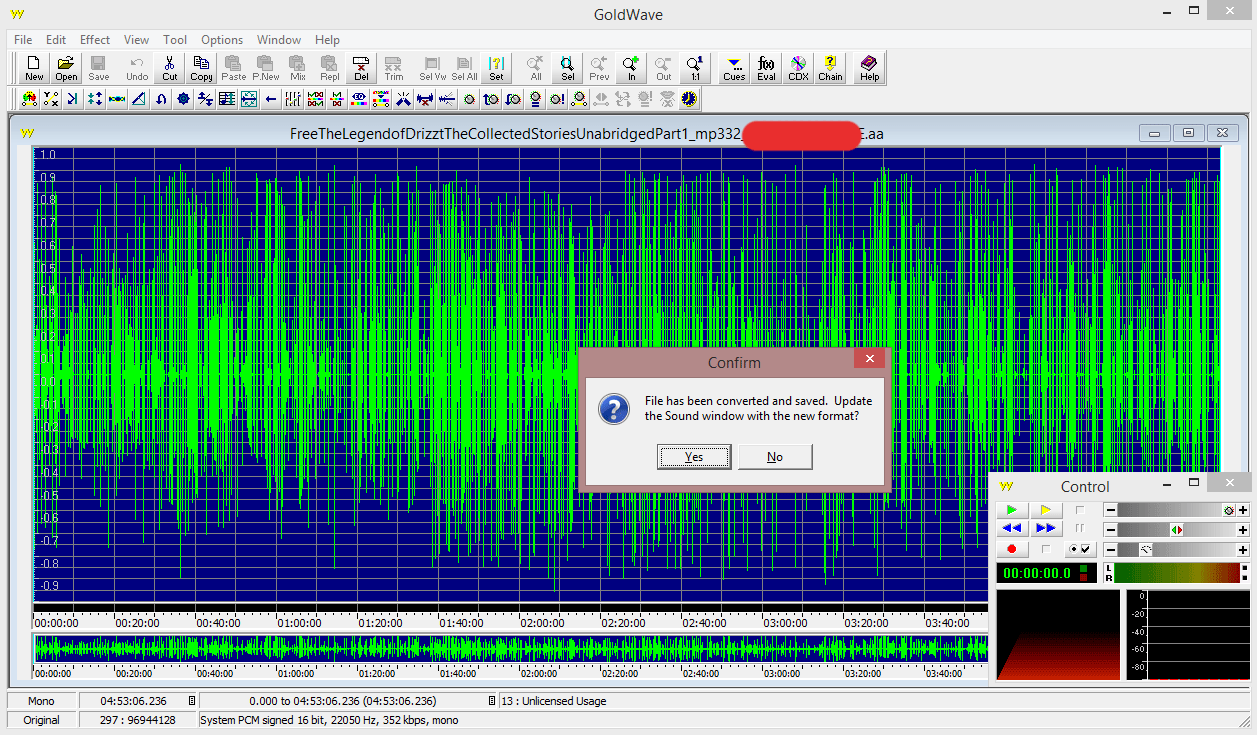Open selection units selector in status bar
1257x735 pixels.
492,701
